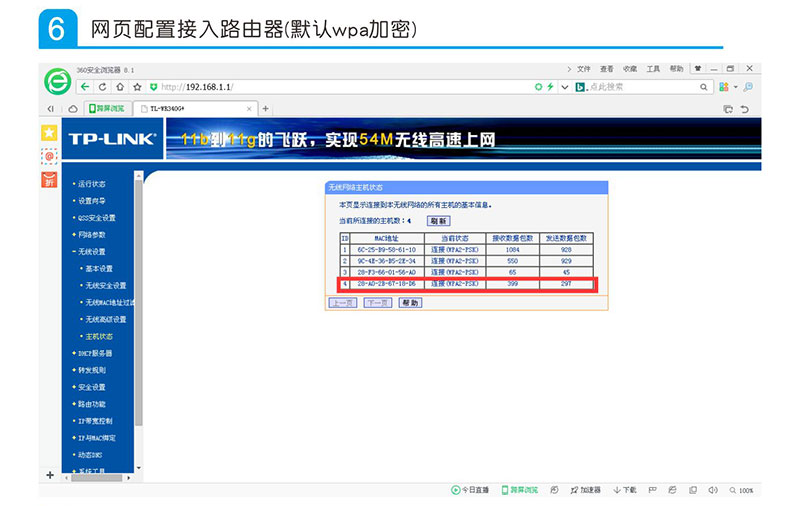Click the 下一页 next page button

point(378,303)
